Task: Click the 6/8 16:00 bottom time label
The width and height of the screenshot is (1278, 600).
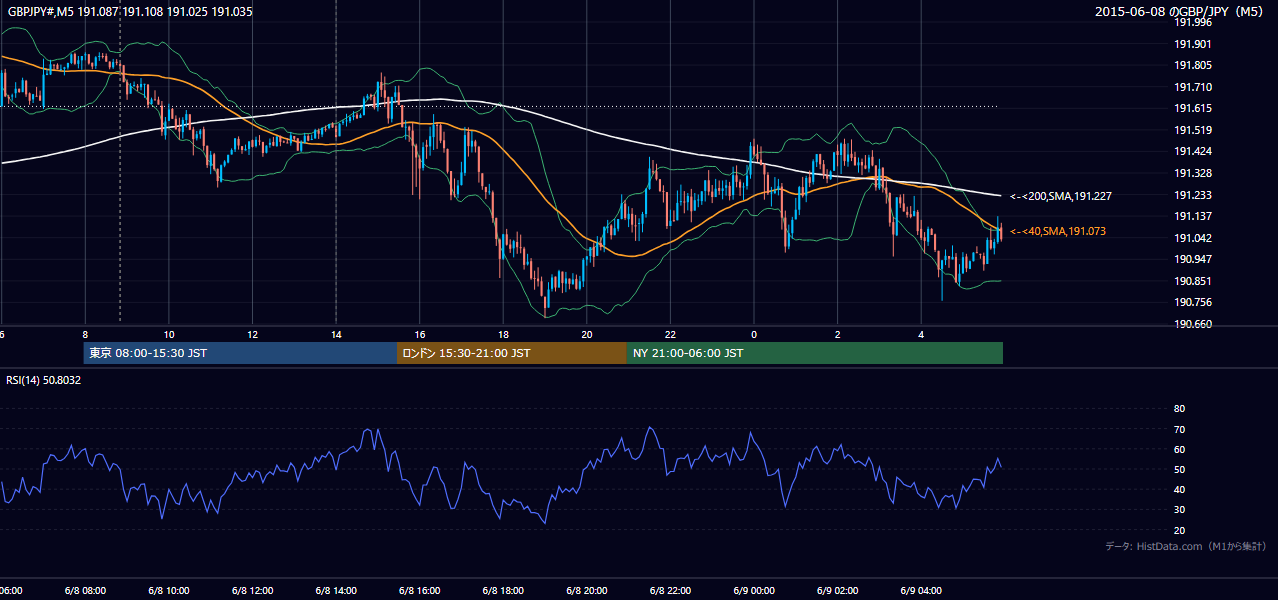Action: [419, 591]
